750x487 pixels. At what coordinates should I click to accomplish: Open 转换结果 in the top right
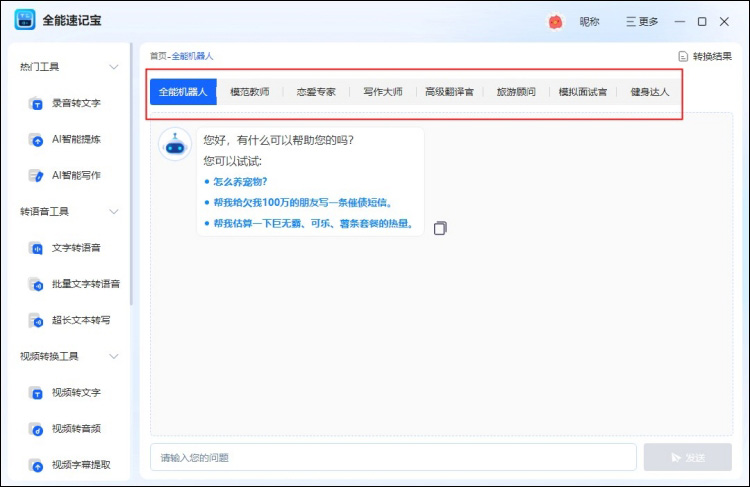(705, 56)
